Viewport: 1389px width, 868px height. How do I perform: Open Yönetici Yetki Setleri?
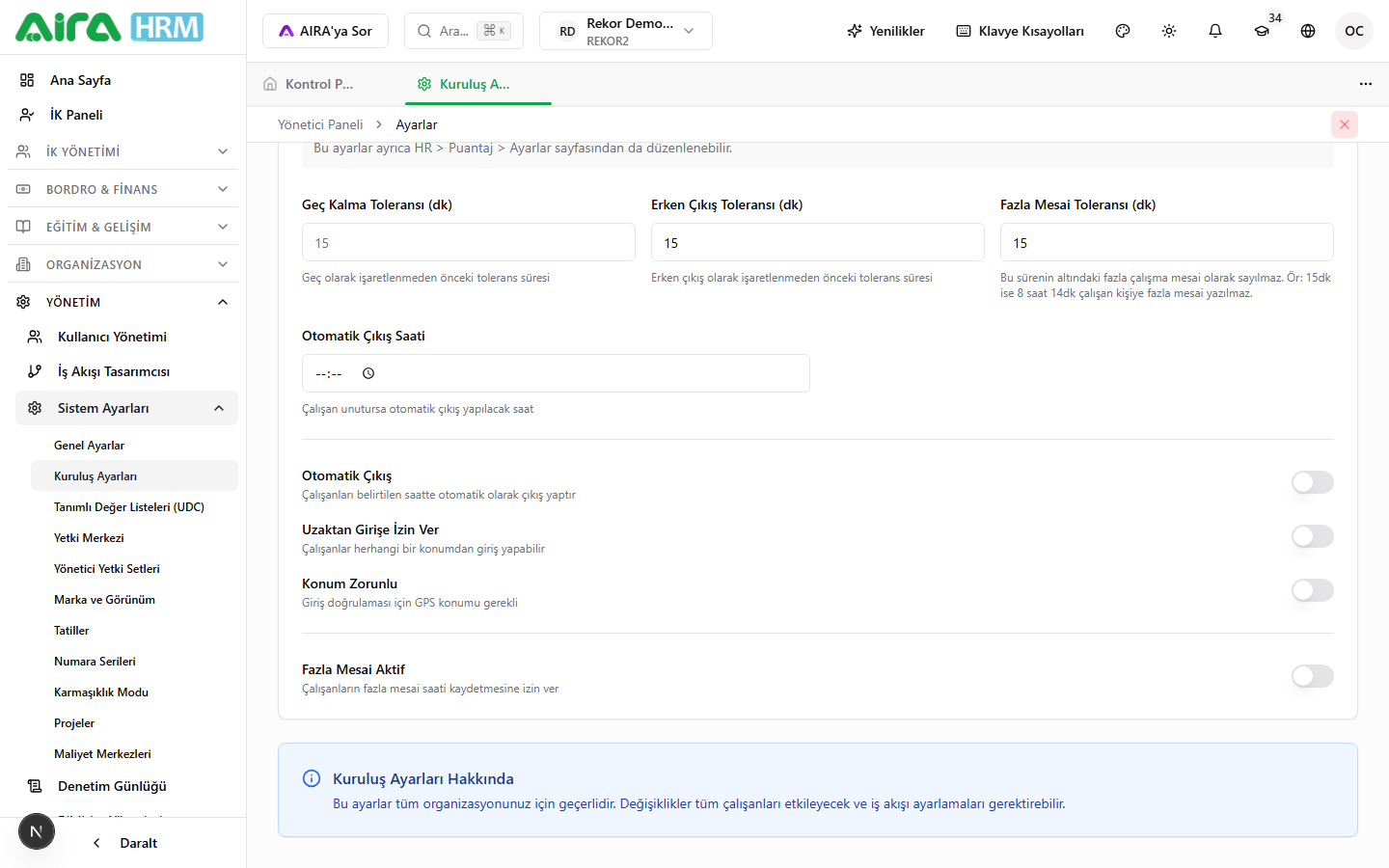pos(134,569)
